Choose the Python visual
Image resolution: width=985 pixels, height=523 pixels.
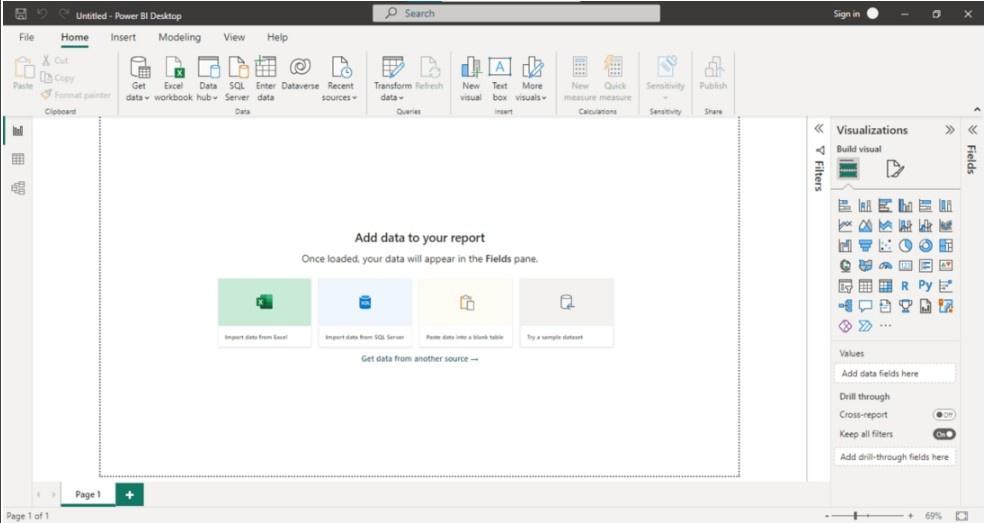click(925, 286)
